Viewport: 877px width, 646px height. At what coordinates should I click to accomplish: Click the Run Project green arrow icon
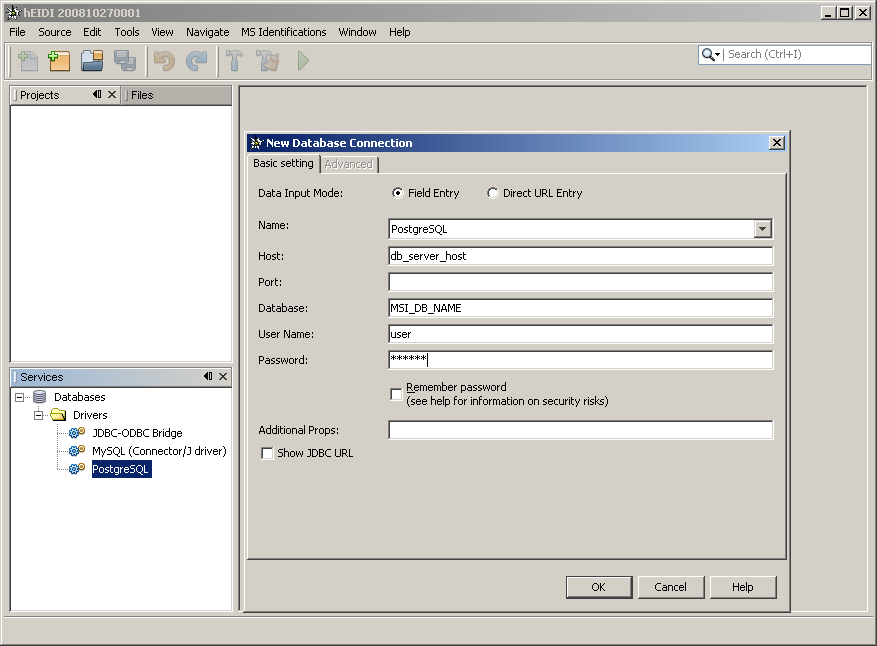pyautogui.click(x=302, y=61)
